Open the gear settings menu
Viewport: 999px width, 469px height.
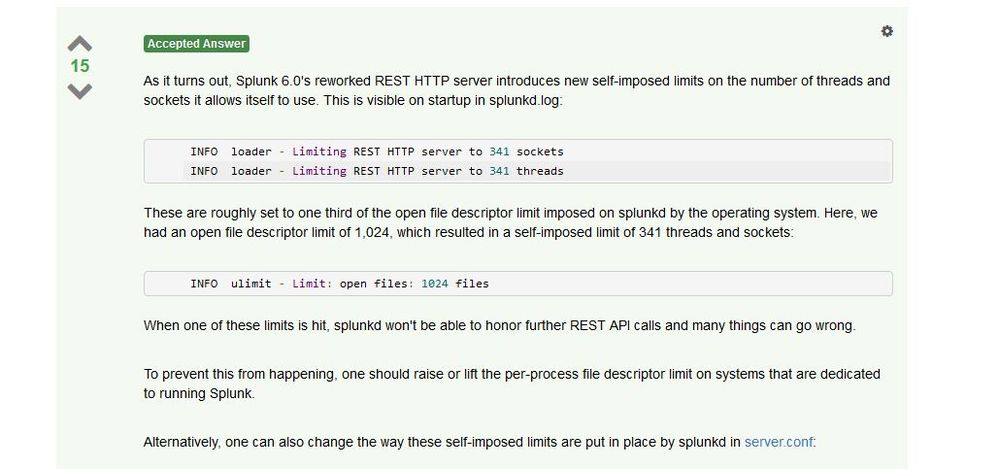pyautogui.click(x=887, y=31)
